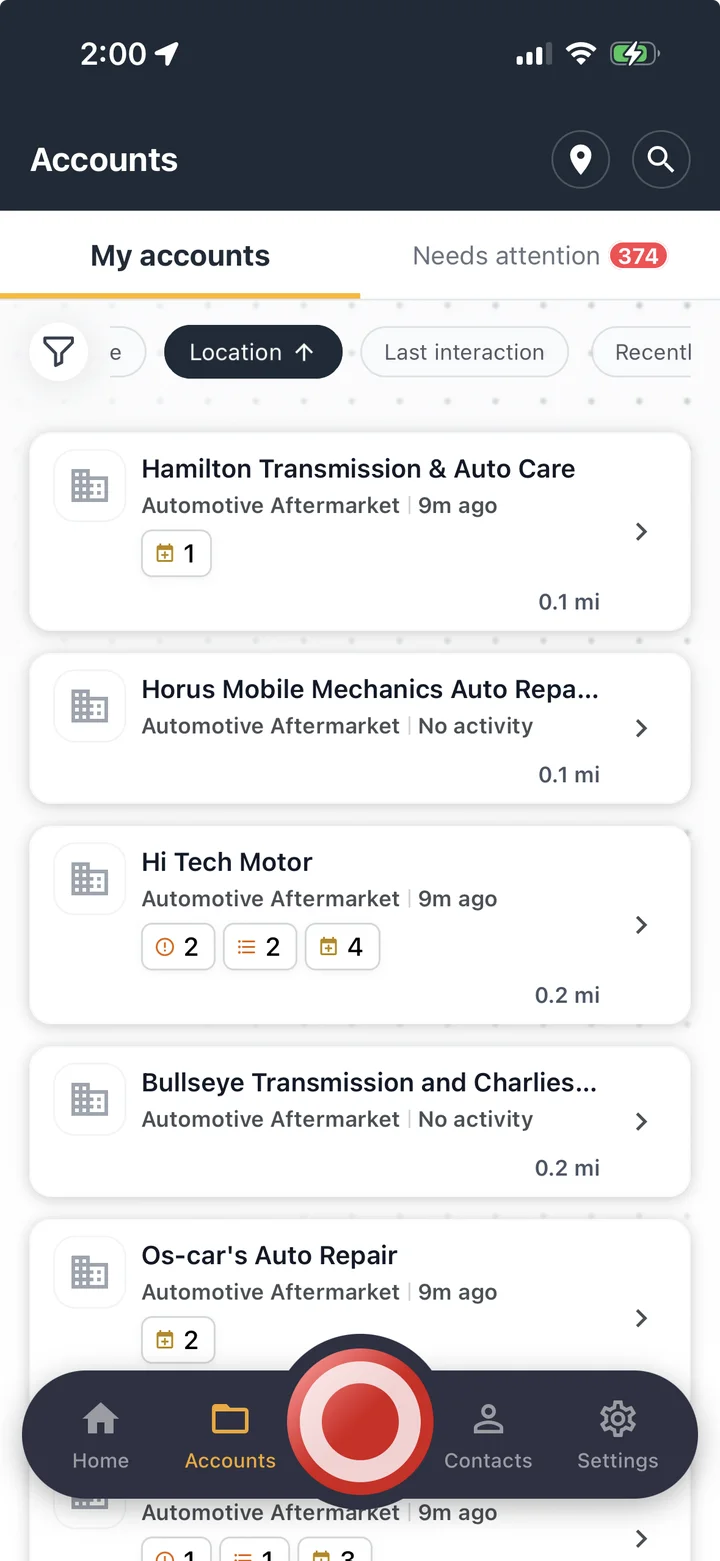
Task: Select the My accounts tab
Action: click(180, 256)
